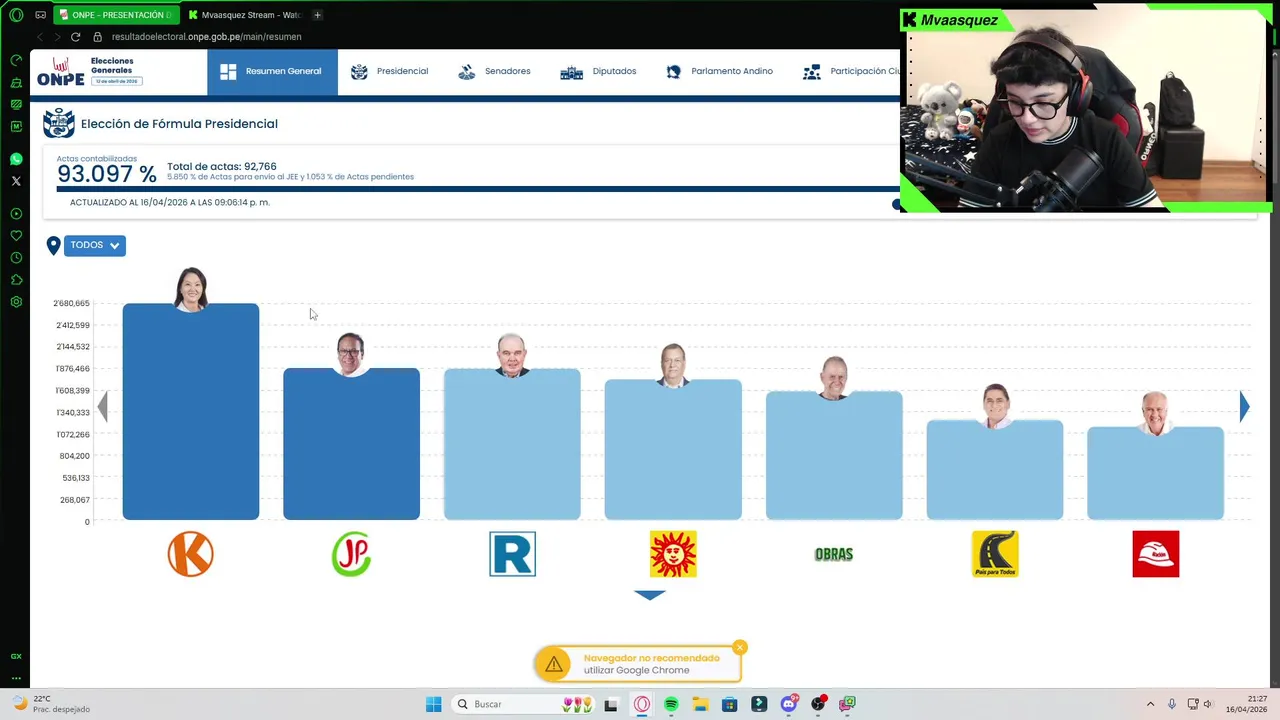Open Spotify from the taskbar
The image size is (1280, 720).
671,704
